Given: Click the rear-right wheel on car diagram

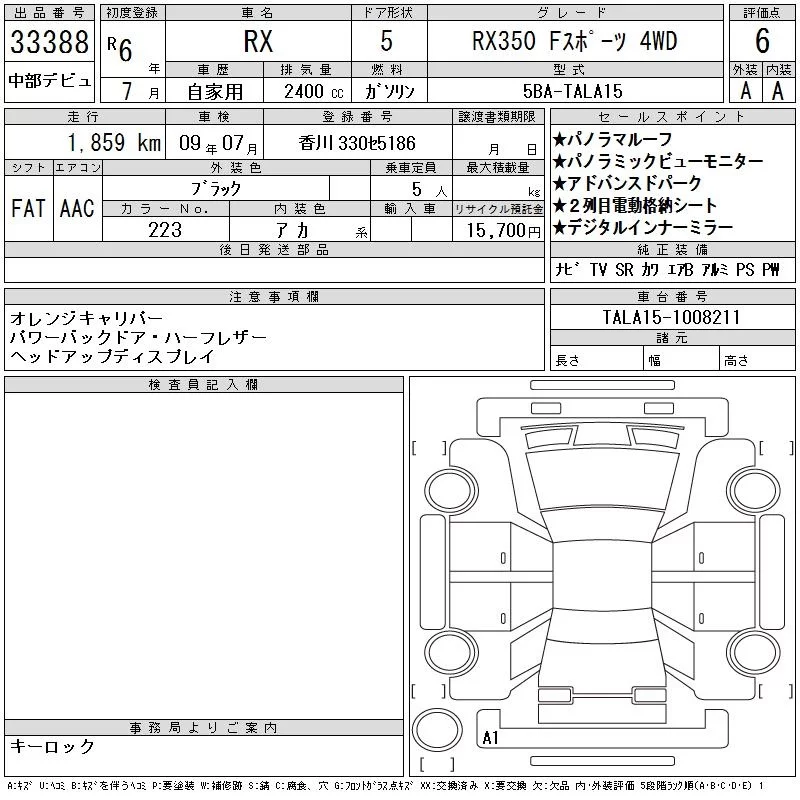Looking at the screenshot, I should pos(754,652).
